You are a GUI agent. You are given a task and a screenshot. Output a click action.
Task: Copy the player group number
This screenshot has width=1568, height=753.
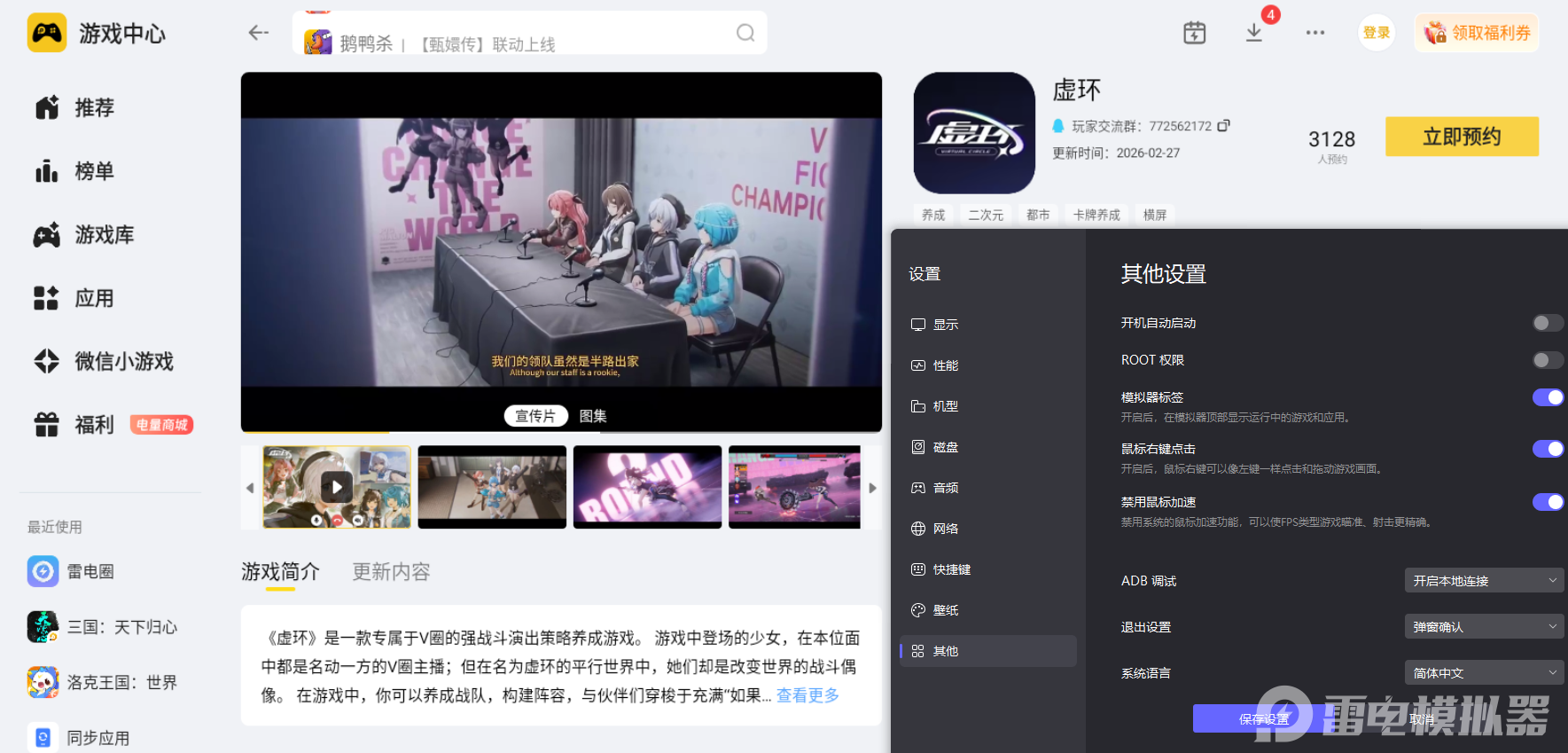click(1224, 126)
